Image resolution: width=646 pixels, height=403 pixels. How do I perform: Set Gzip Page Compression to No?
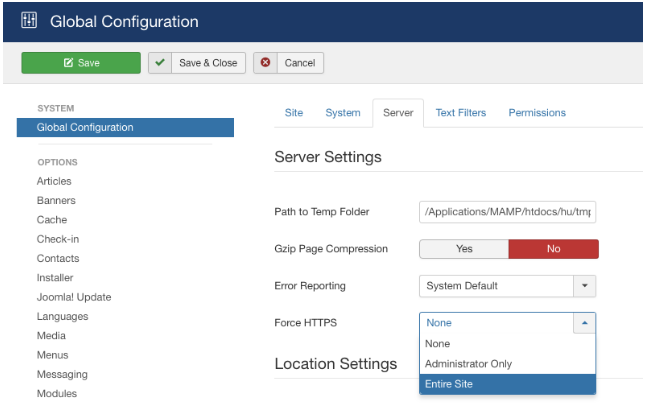[x=553, y=249]
